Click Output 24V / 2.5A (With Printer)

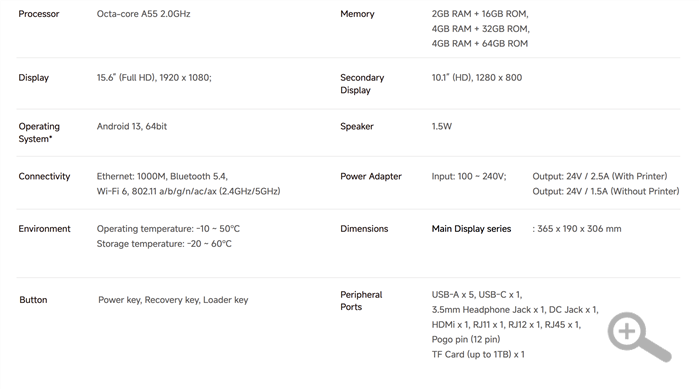coord(600,176)
